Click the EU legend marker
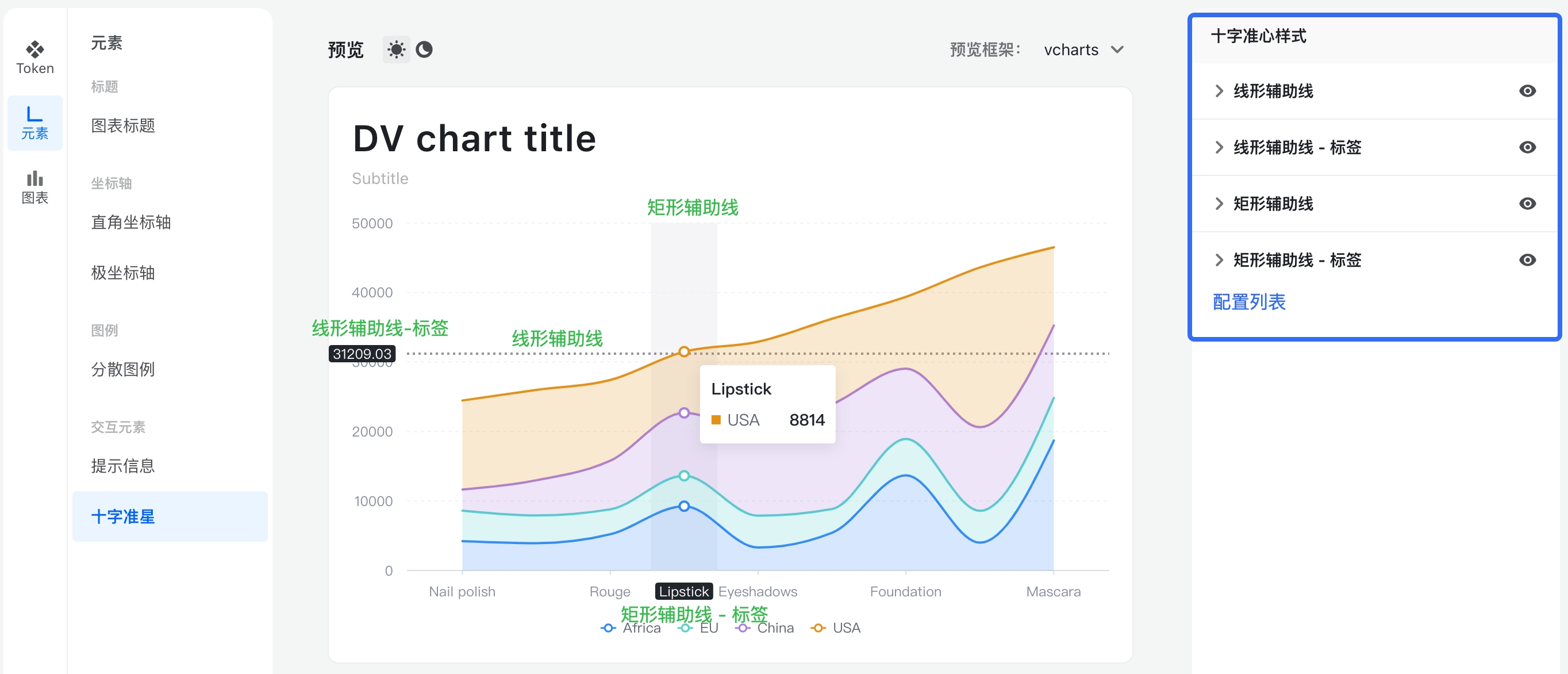 (685, 628)
